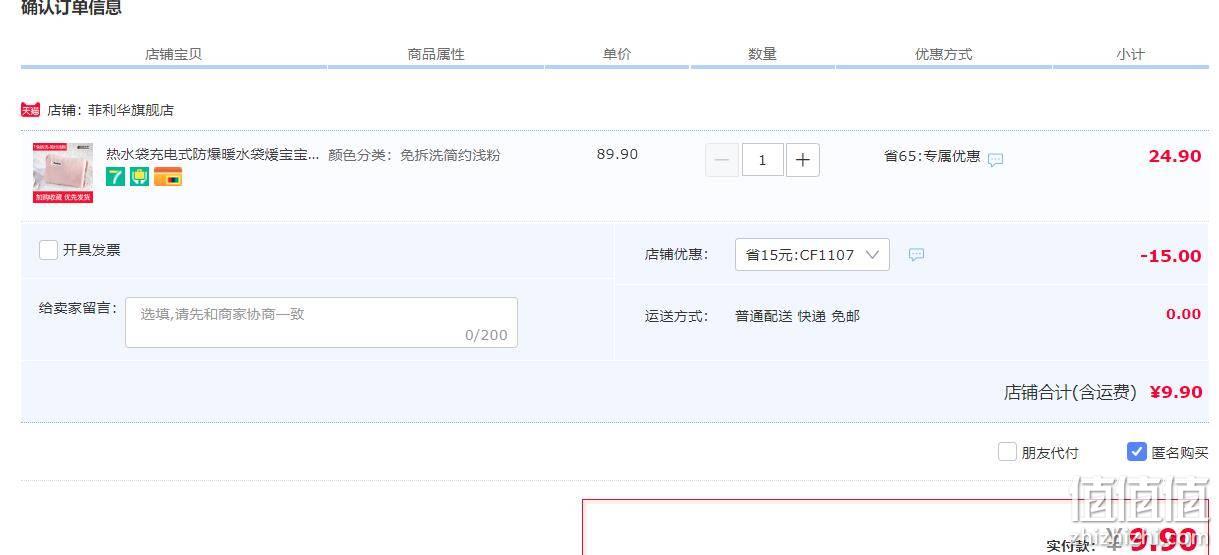The image size is (1219, 555).
Task: Click the info bubble next to 专属优惠
Action: pyautogui.click(x=995, y=159)
